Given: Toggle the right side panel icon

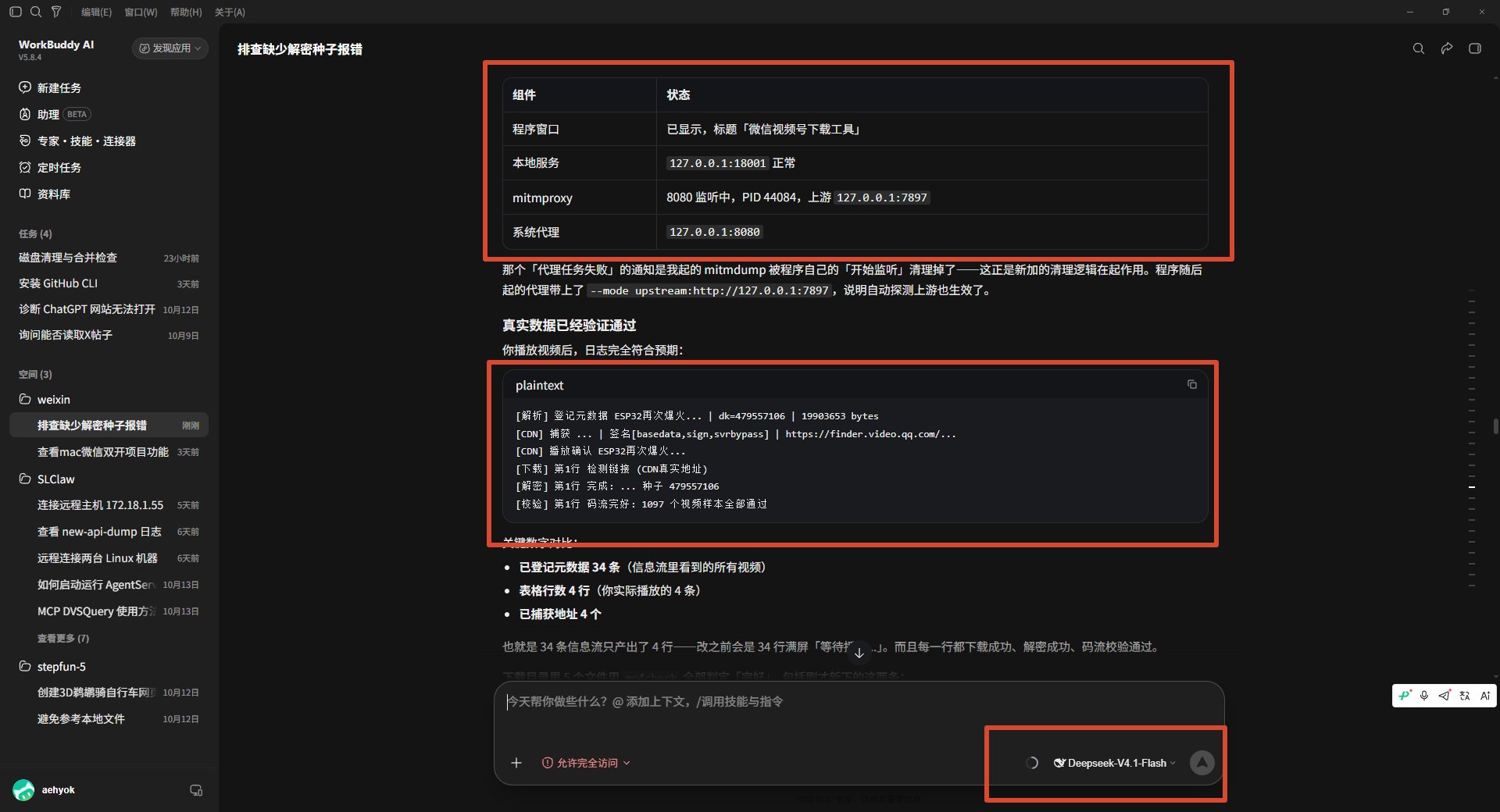Looking at the screenshot, I should click(x=1475, y=48).
